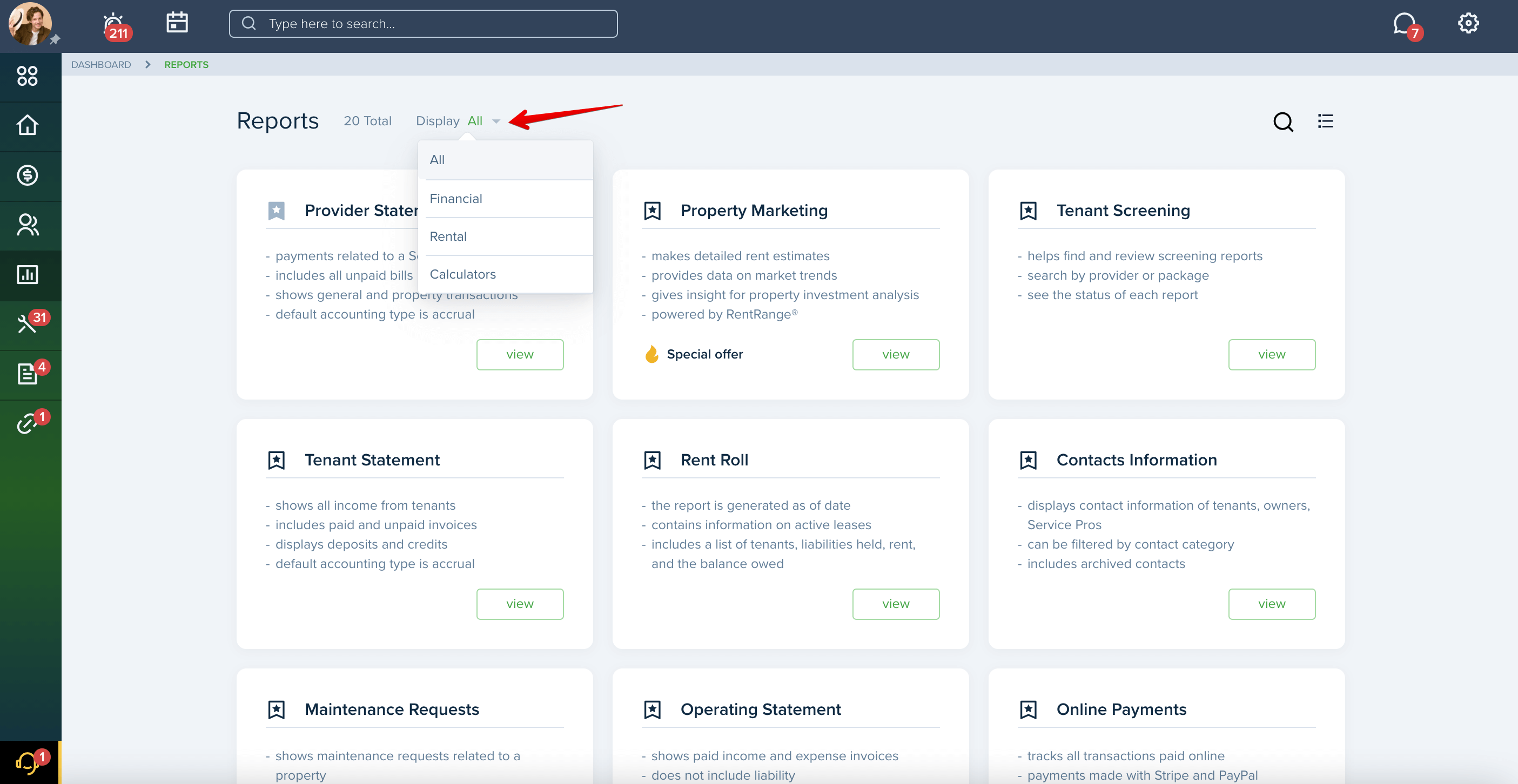
Task: Click 'powered by RentRange' text
Action: [x=724, y=314]
